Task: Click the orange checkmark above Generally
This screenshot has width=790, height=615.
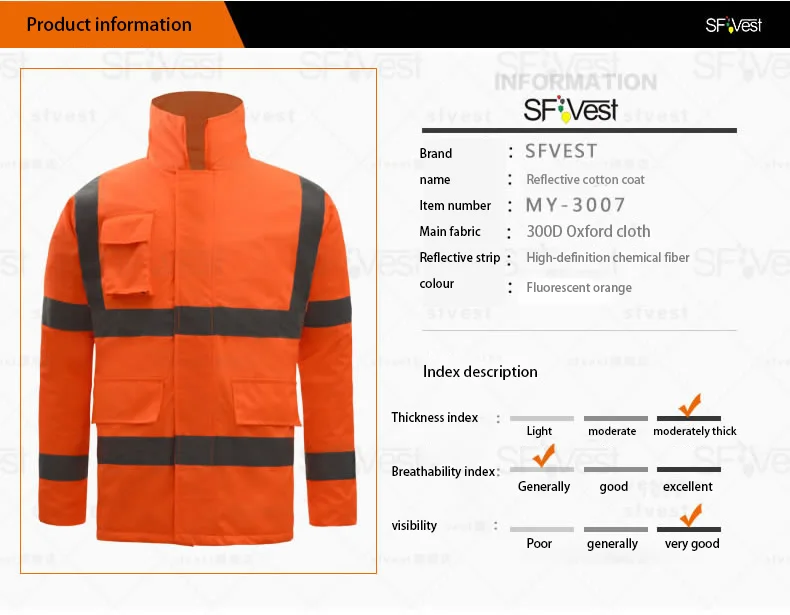Action: (544, 455)
